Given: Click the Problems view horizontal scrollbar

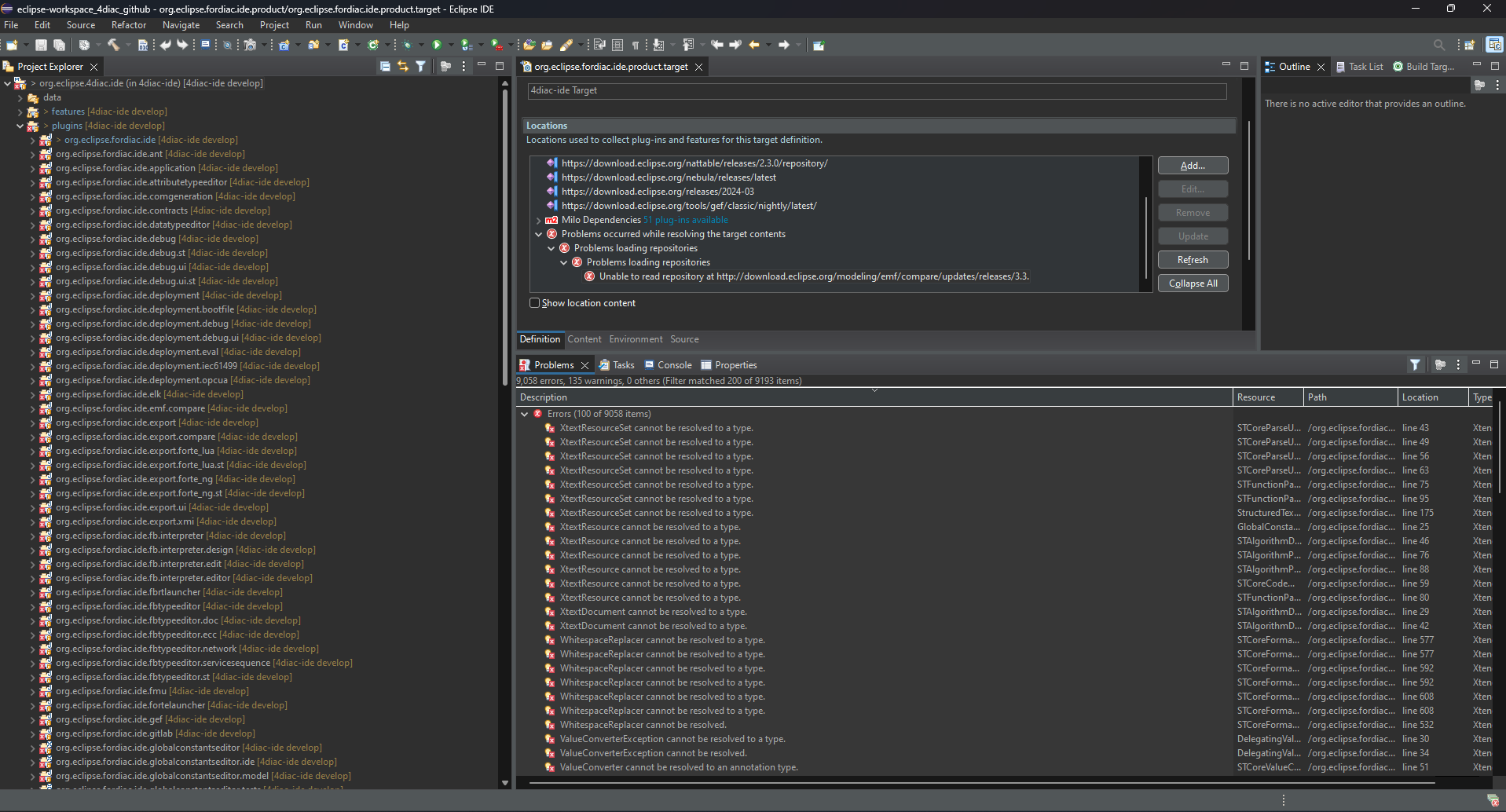Looking at the screenshot, I should click(x=981, y=783).
